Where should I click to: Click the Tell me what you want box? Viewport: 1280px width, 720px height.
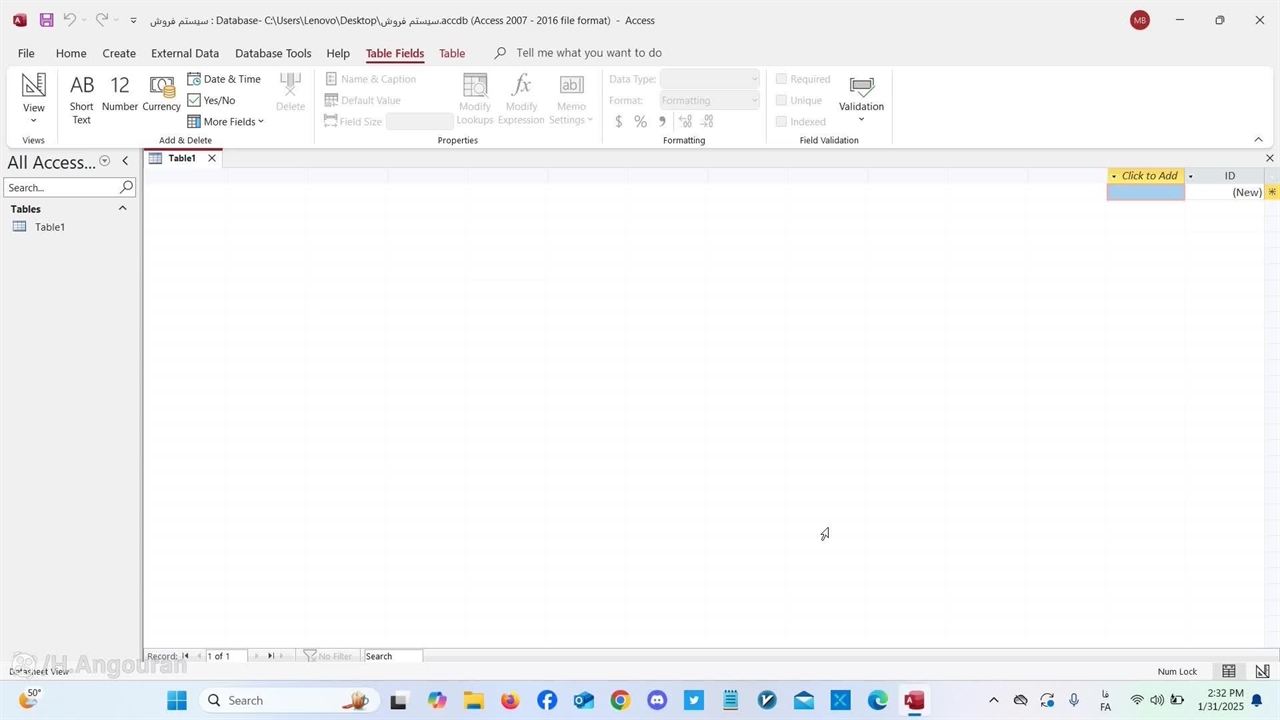[588, 53]
